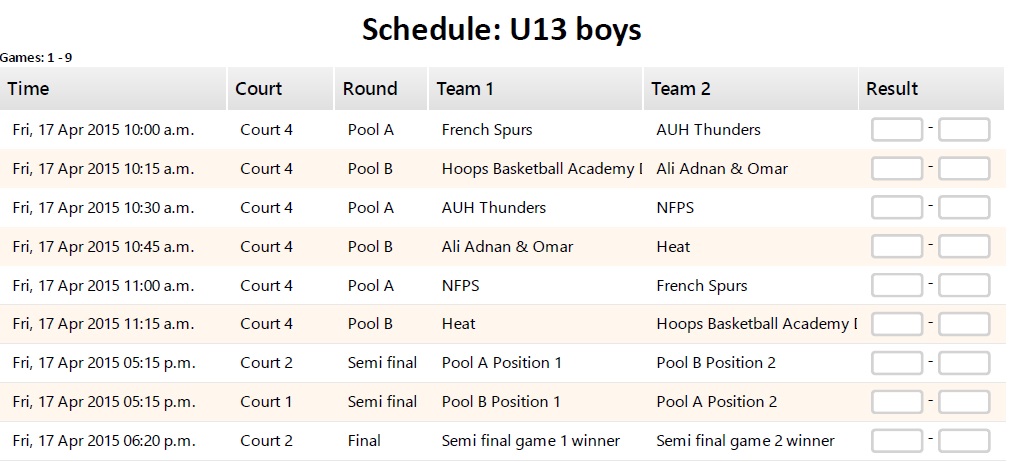1023x462 pixels.
Task: Select the Team 2 column header
Action: [680, 89]
